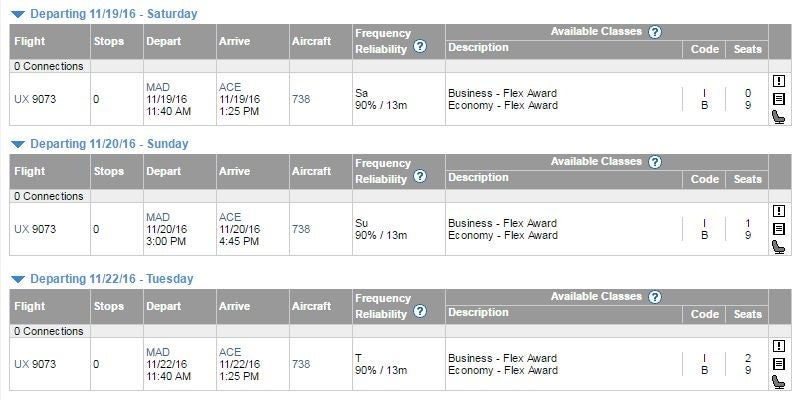View the seat map icon for the Saturday flight
This screenshot has height=400, width=800.
coord(779,117)
